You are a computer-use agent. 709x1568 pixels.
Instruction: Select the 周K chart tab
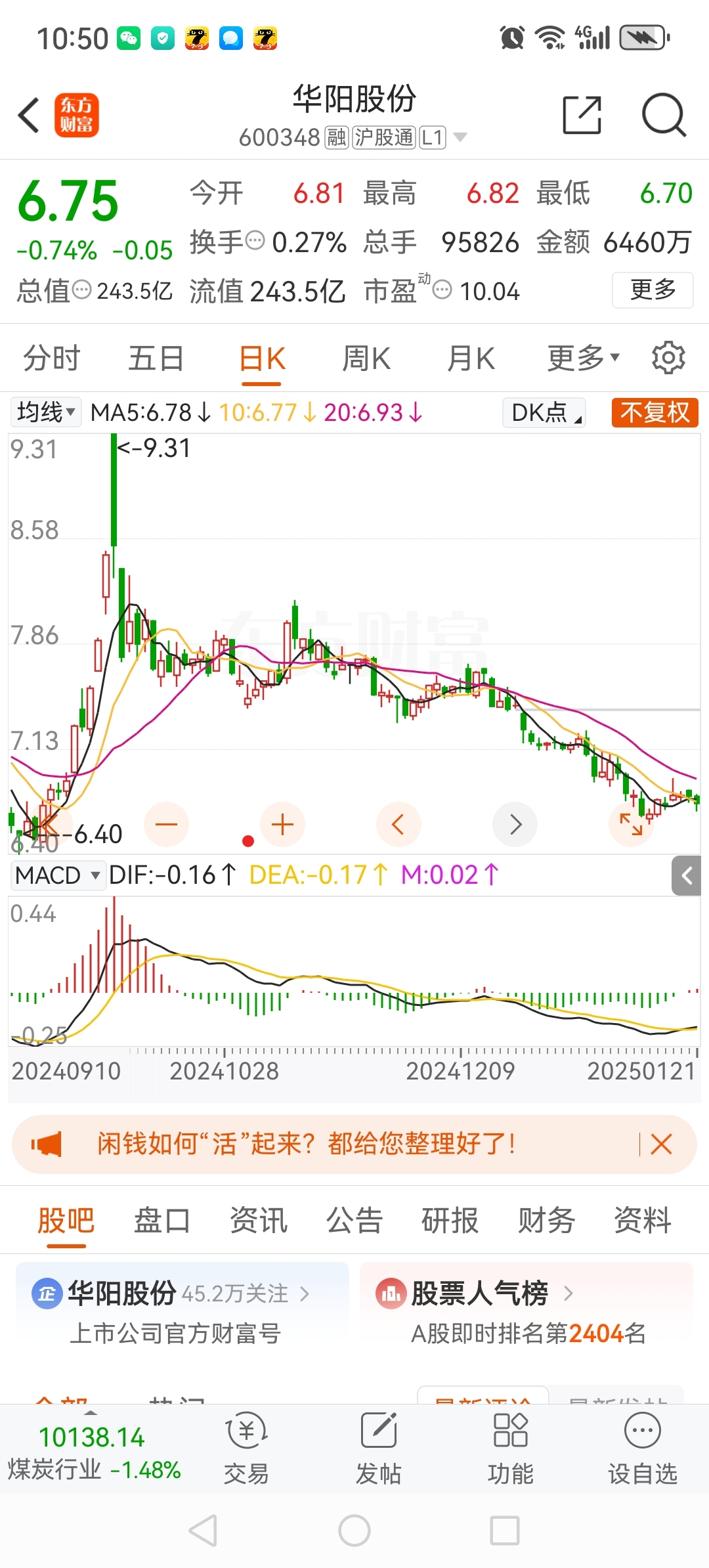(x=366, y=359)
